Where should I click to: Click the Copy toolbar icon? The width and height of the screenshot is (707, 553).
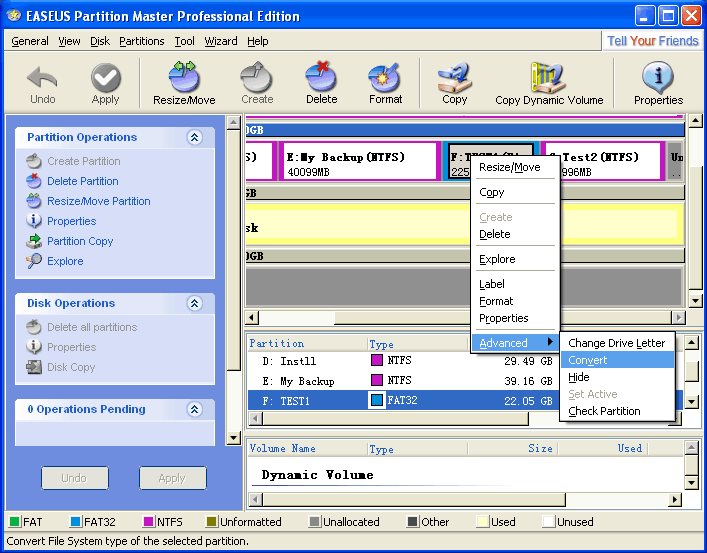point(454,77)
